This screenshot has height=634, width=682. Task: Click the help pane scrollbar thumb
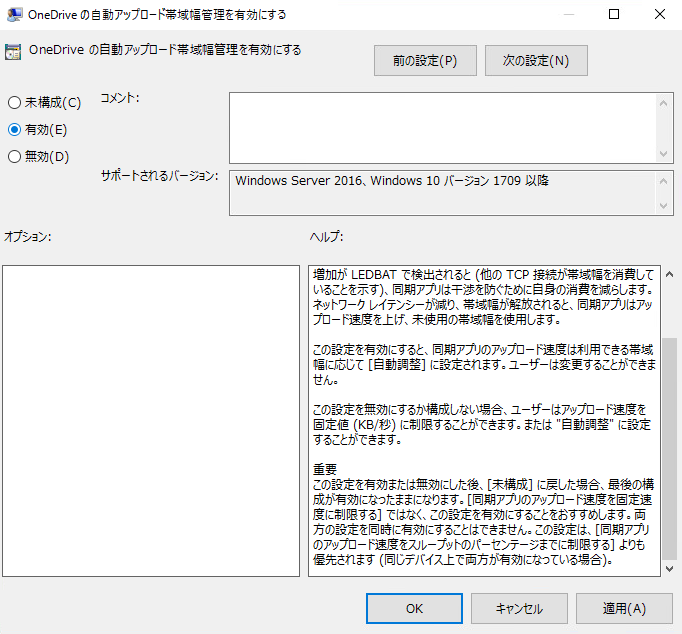click(669, 449)
